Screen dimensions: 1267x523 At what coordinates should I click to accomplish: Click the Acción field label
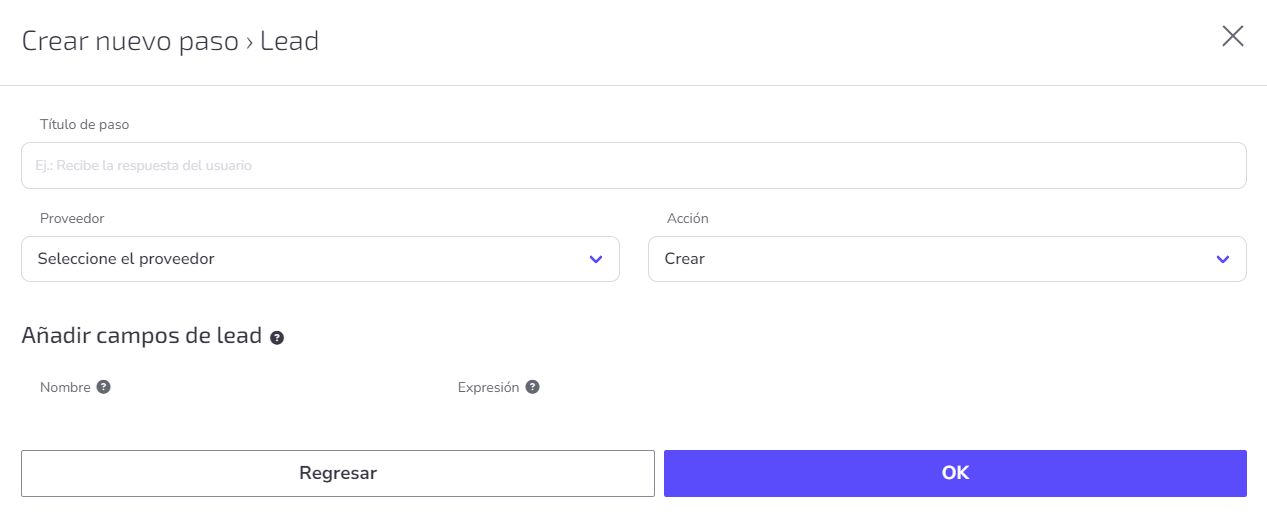pyautogui.click(x=688, y=218)
